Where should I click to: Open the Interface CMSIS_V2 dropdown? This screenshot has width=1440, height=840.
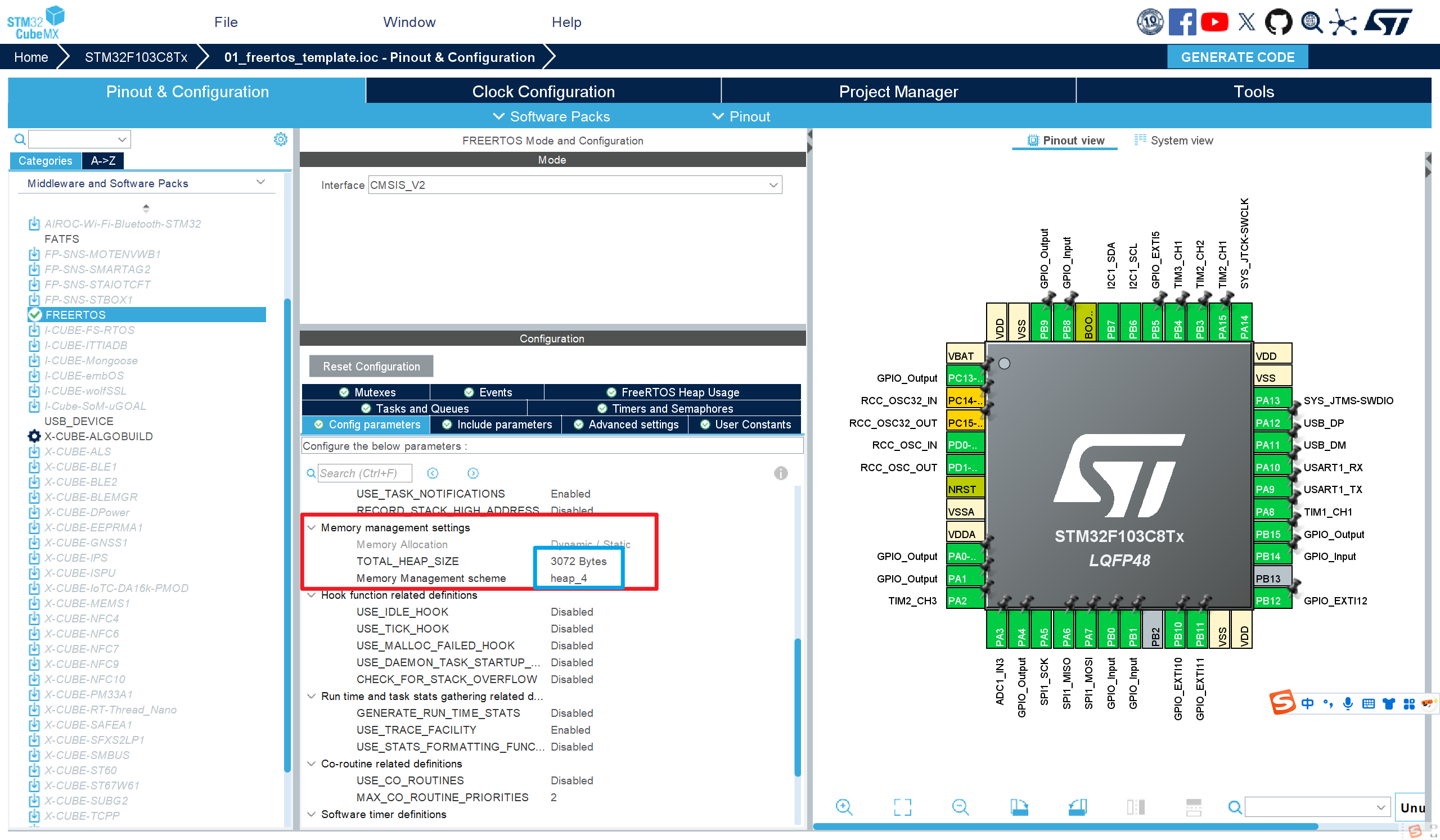[575, 185]
